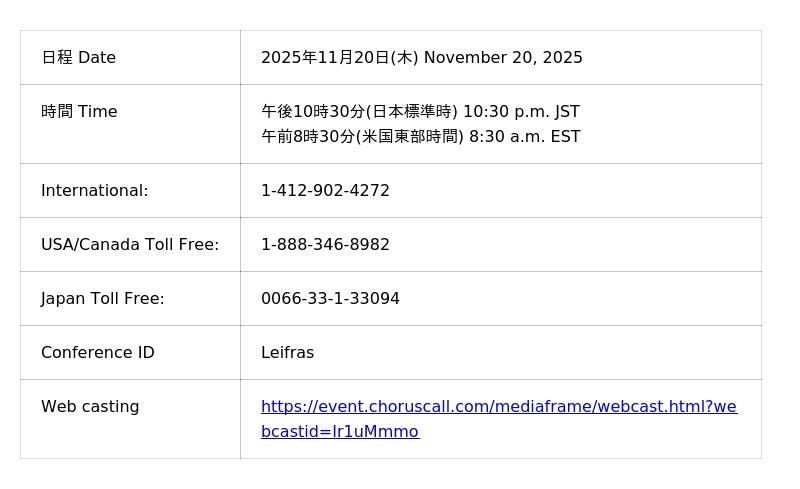The image size is (800, 489).
Task: Click the "November 20, 2025" date text
Action: pyautogui.click(x=503, y=58)
